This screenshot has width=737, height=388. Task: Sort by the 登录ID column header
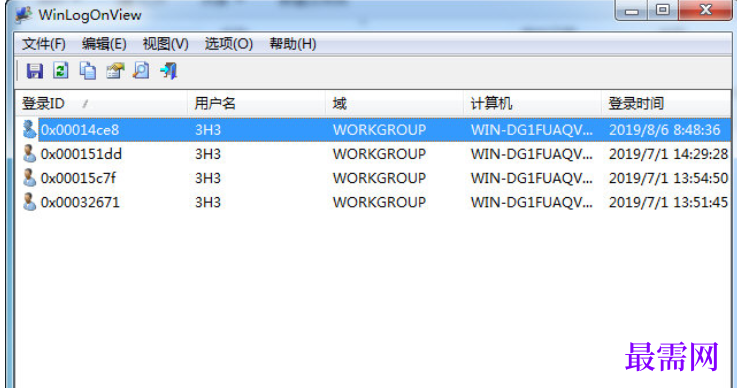[101, 103]
